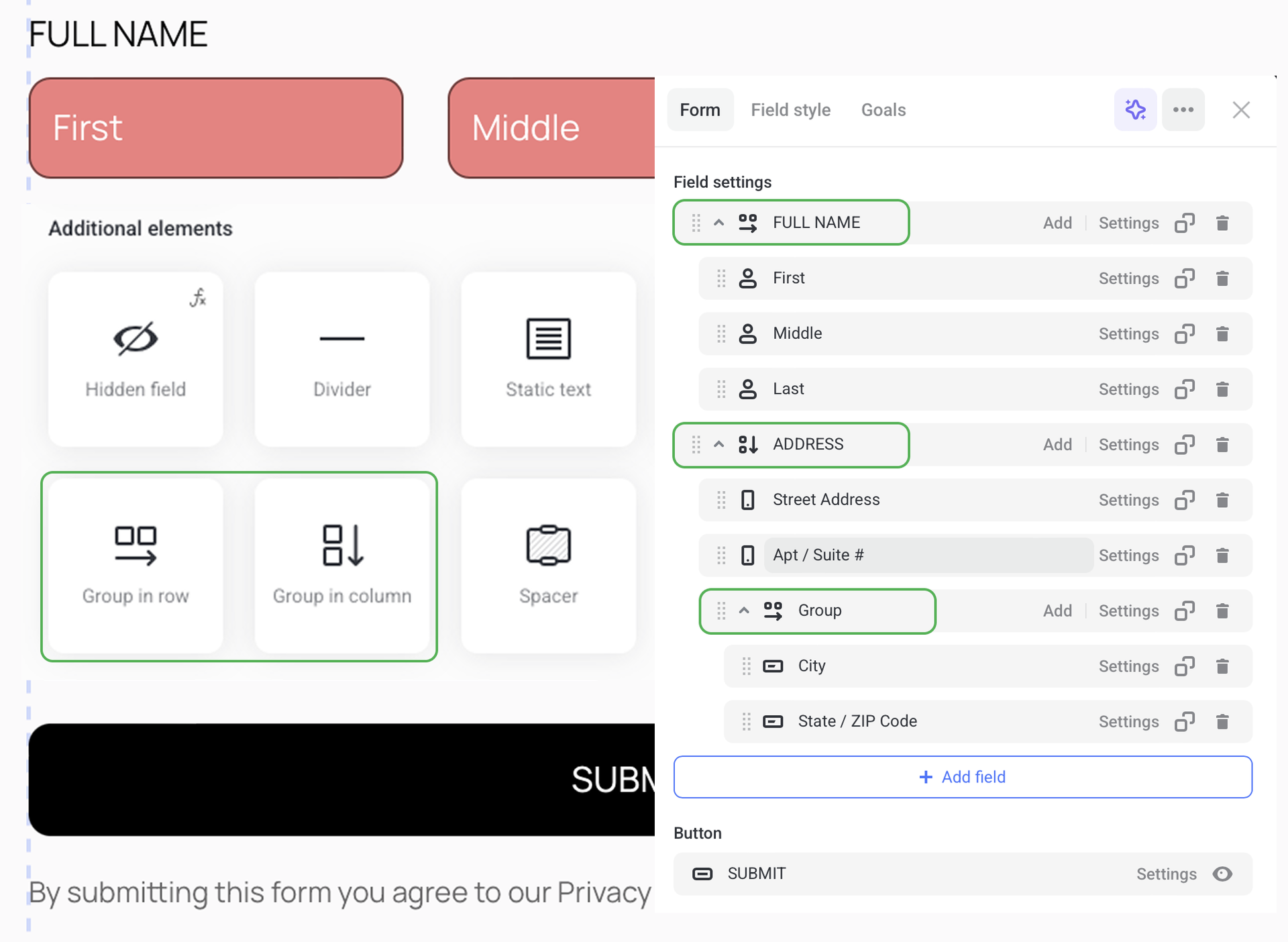1288x942 pixels.
Task: Click the Add field button
Action: (963, 777)
